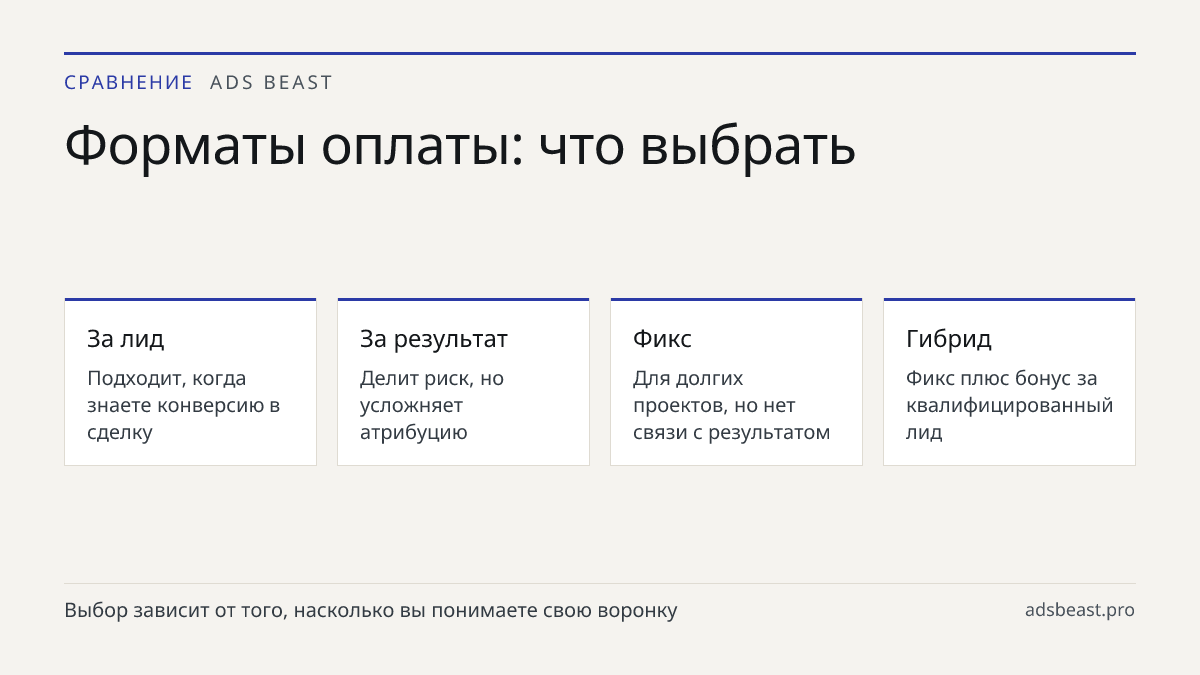Click the headline "Форматы оплаты: что выбрать"
Screen dimensions: 1200x675
pos(460,146)
